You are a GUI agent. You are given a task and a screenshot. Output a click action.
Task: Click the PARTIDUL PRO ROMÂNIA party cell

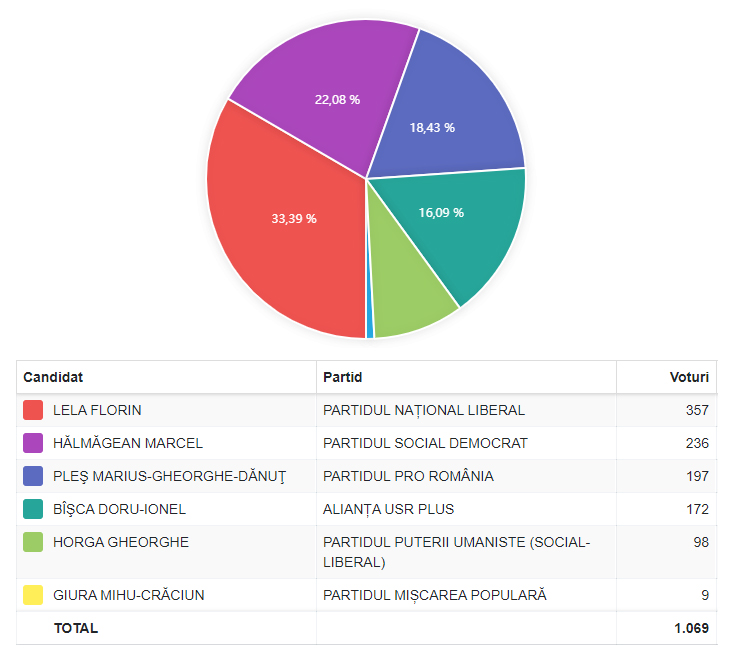click(x=408, y=476)
